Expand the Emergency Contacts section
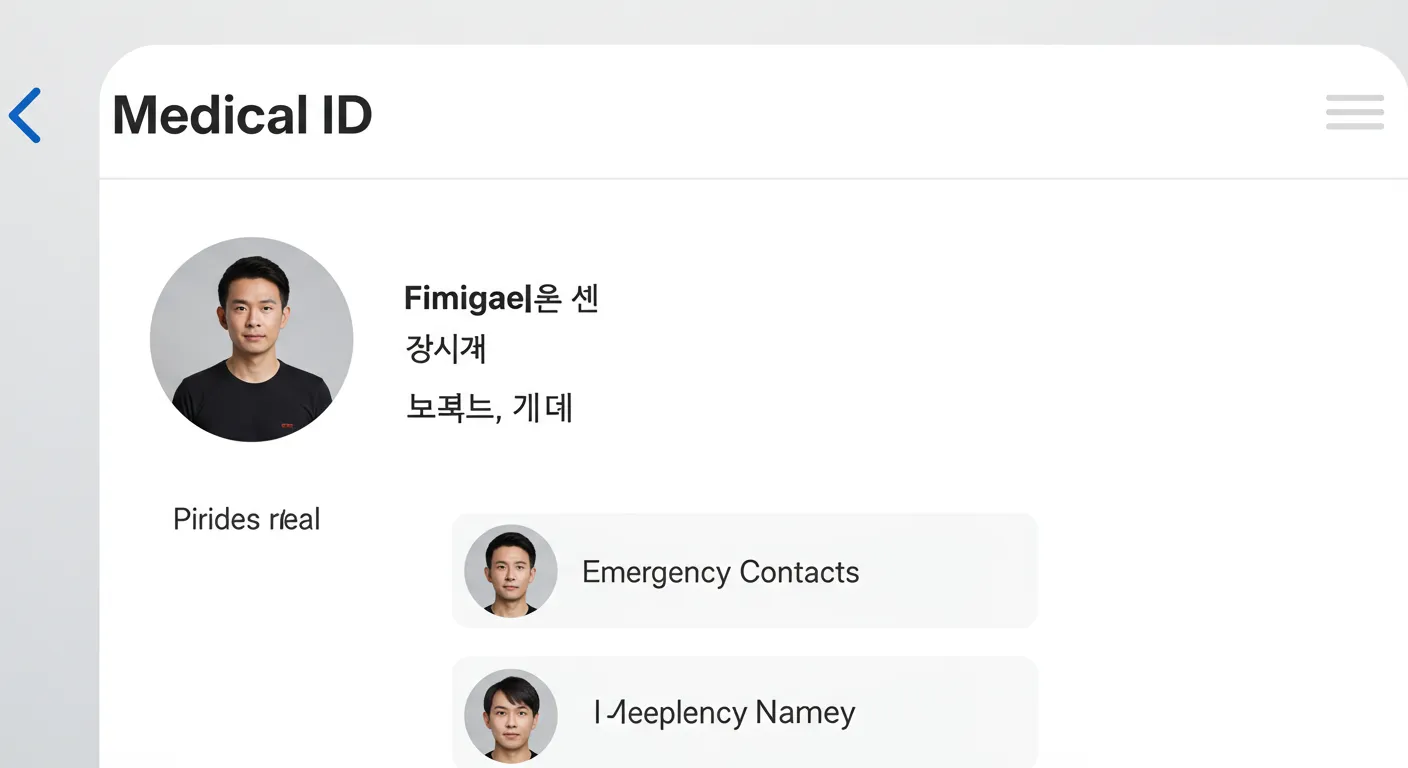 (745, 571)
